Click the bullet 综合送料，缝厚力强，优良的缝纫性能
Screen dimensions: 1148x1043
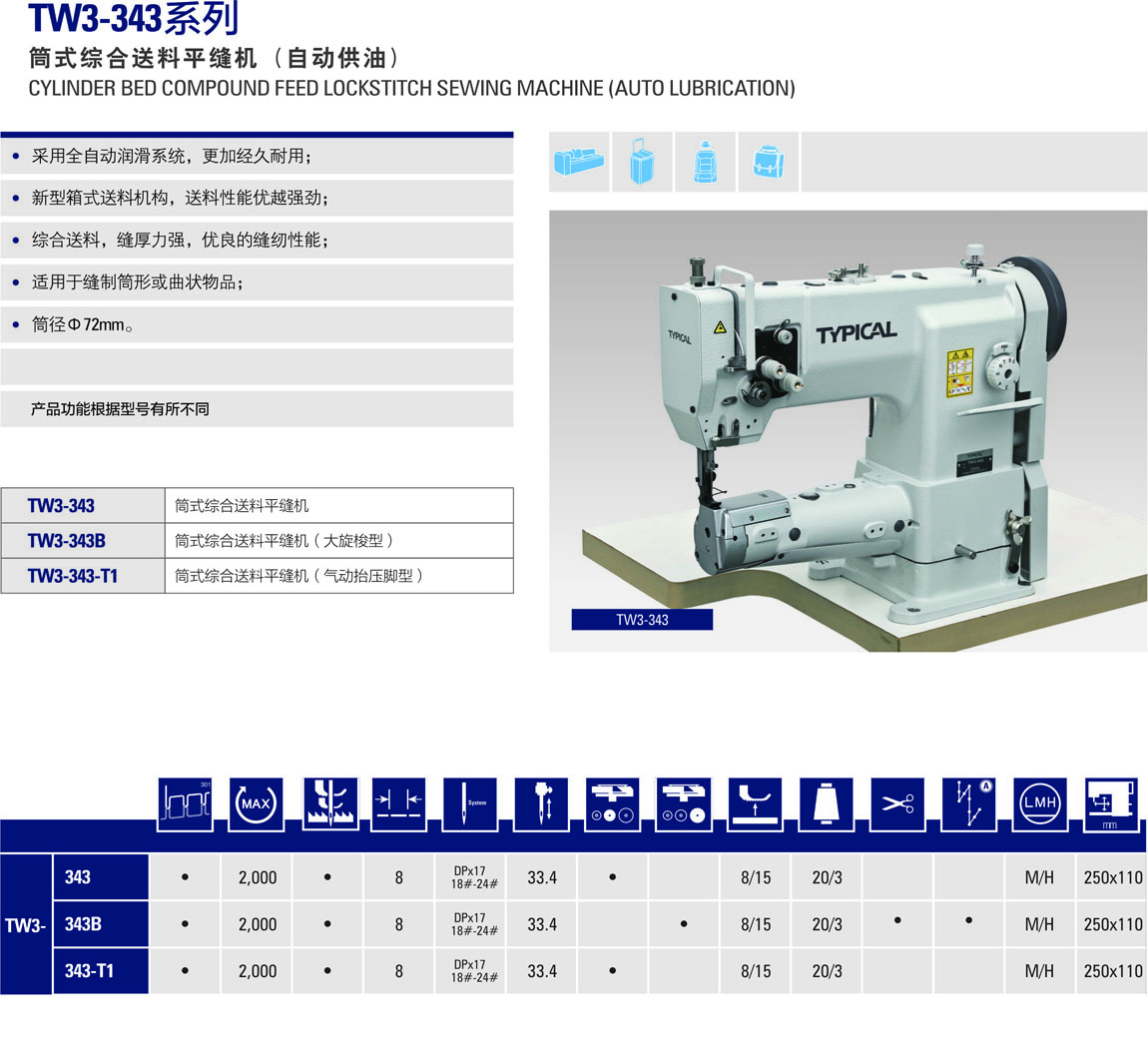tap(180, 241)
